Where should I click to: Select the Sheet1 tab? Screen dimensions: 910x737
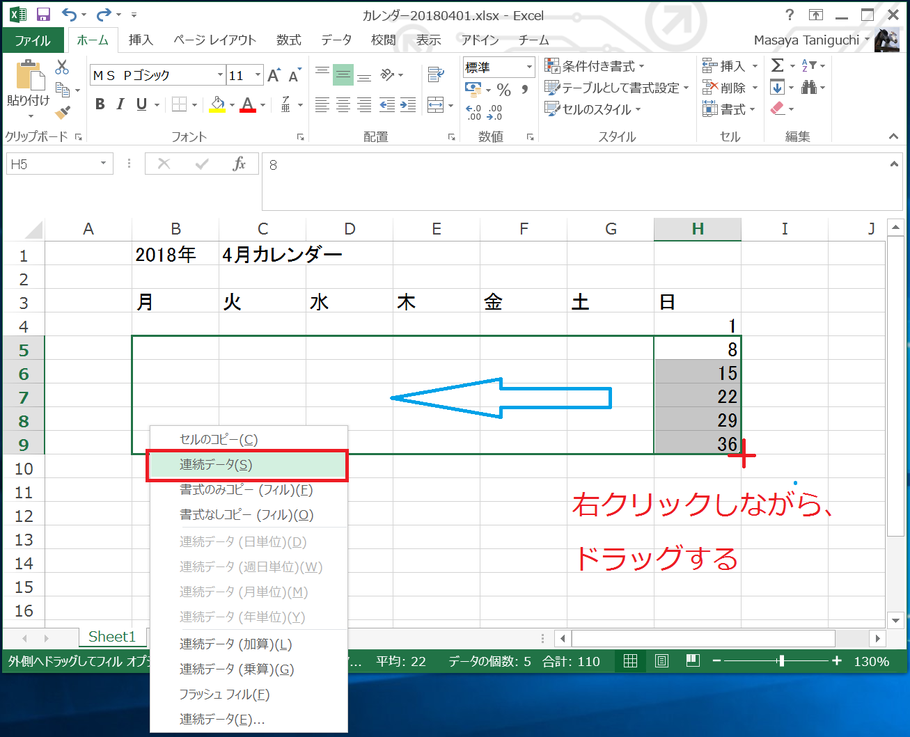112,637
